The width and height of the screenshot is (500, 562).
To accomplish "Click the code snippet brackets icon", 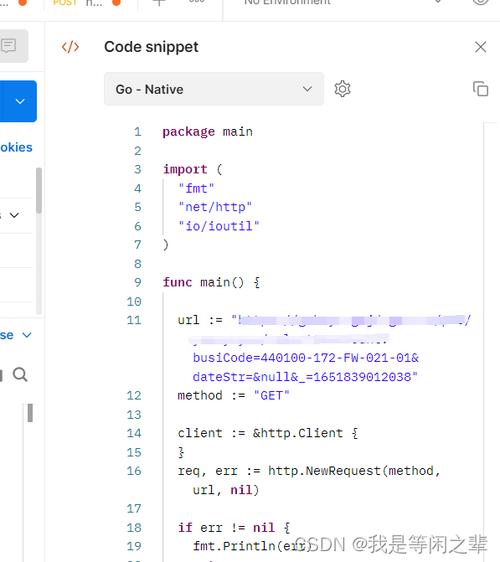I will click(x=70, y=47).
